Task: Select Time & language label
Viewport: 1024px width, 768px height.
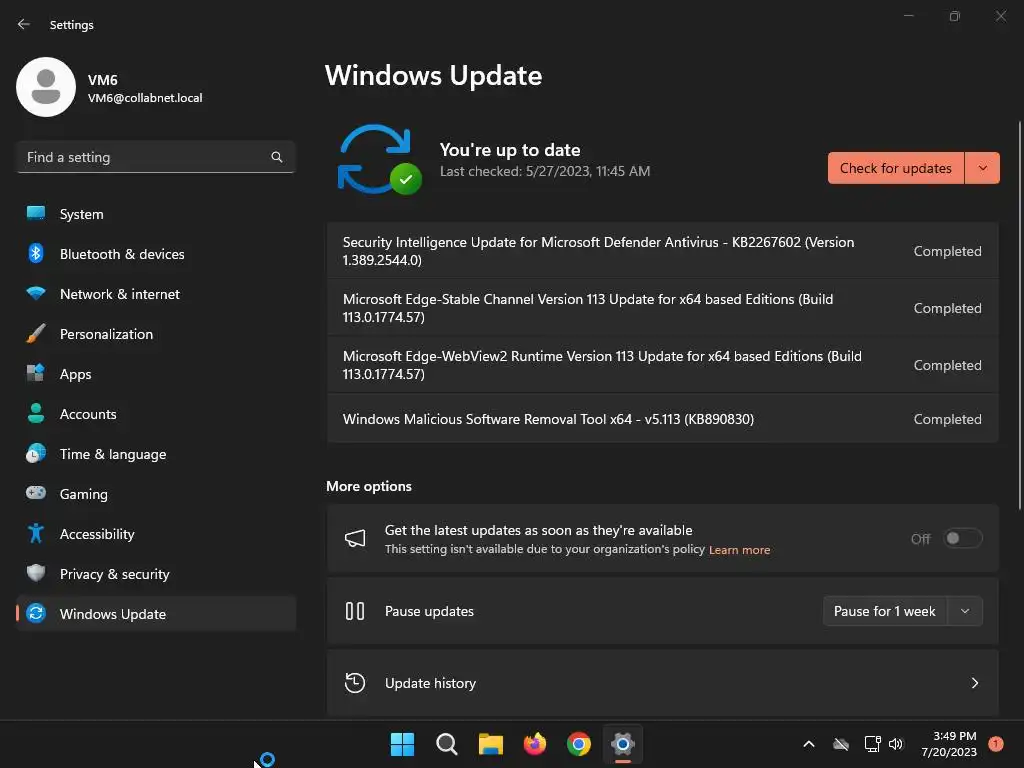Action: [113, 454]
